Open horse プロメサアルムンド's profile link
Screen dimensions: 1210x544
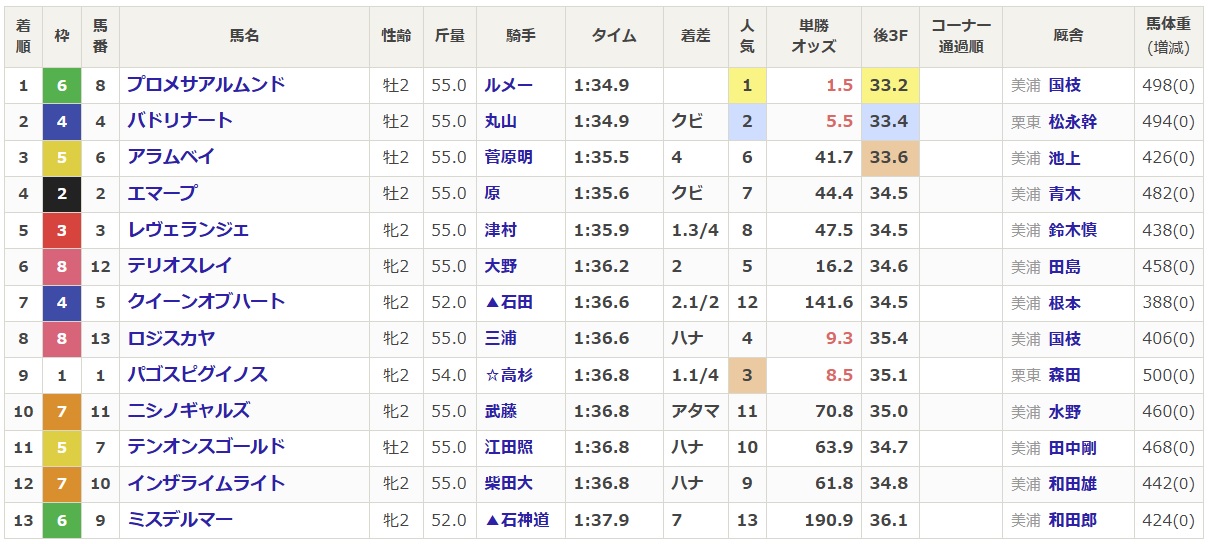pos(205,85)
